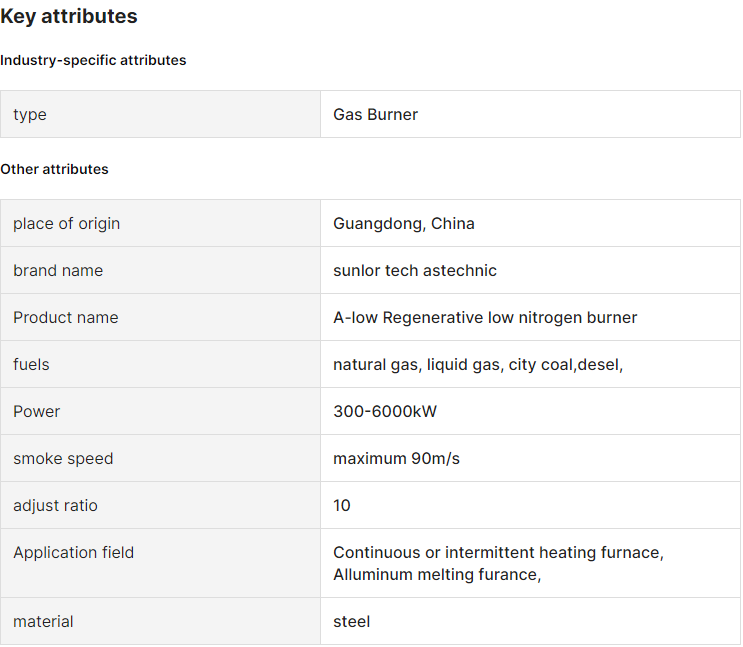
Task: Select the 300-6000kW power value
Action: [384, 412]
